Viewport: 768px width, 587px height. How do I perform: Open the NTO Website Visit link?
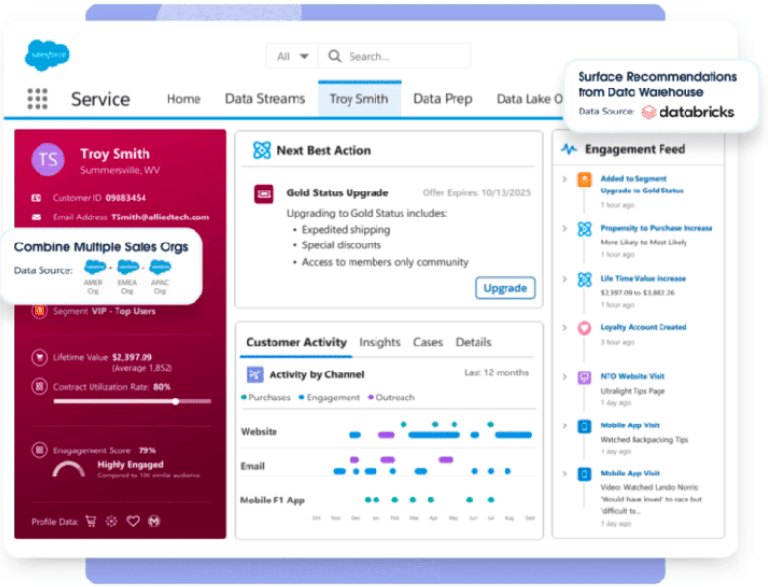click(632, 376)
